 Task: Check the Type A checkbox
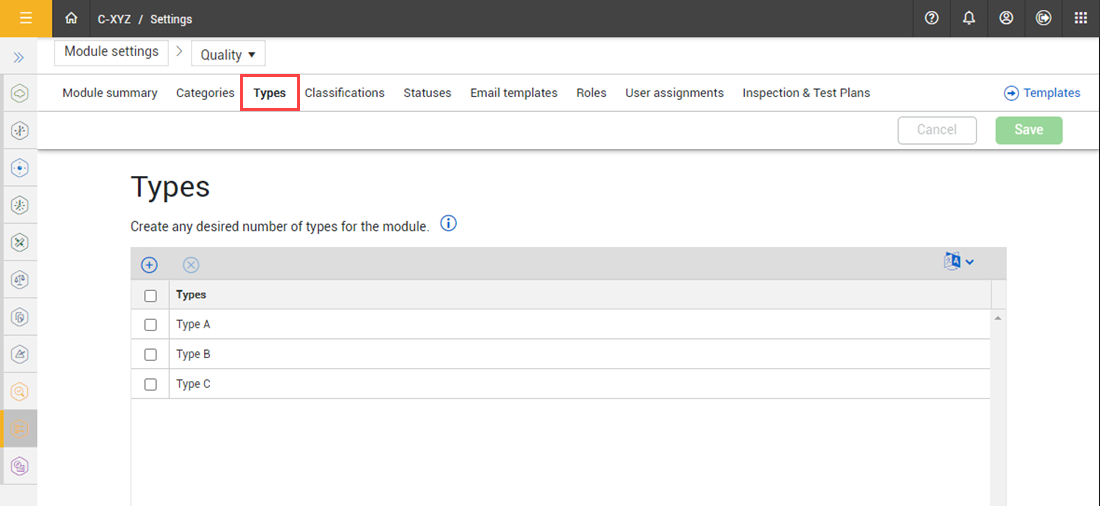151,325
